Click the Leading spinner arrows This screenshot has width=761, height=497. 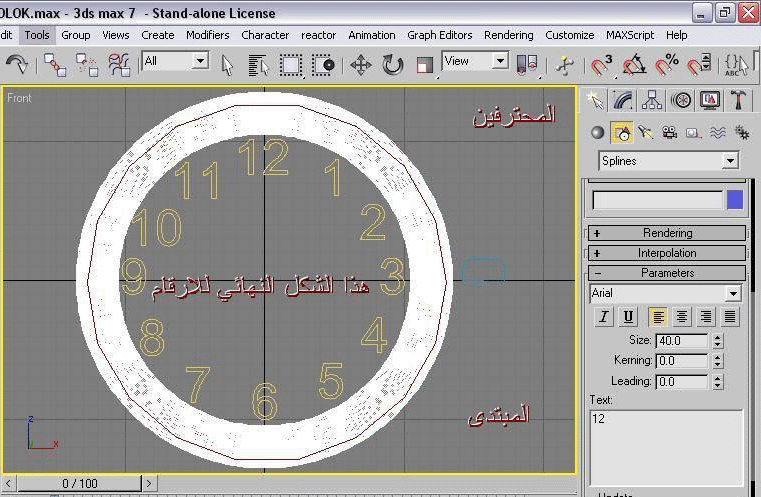(x=718, y=381)
